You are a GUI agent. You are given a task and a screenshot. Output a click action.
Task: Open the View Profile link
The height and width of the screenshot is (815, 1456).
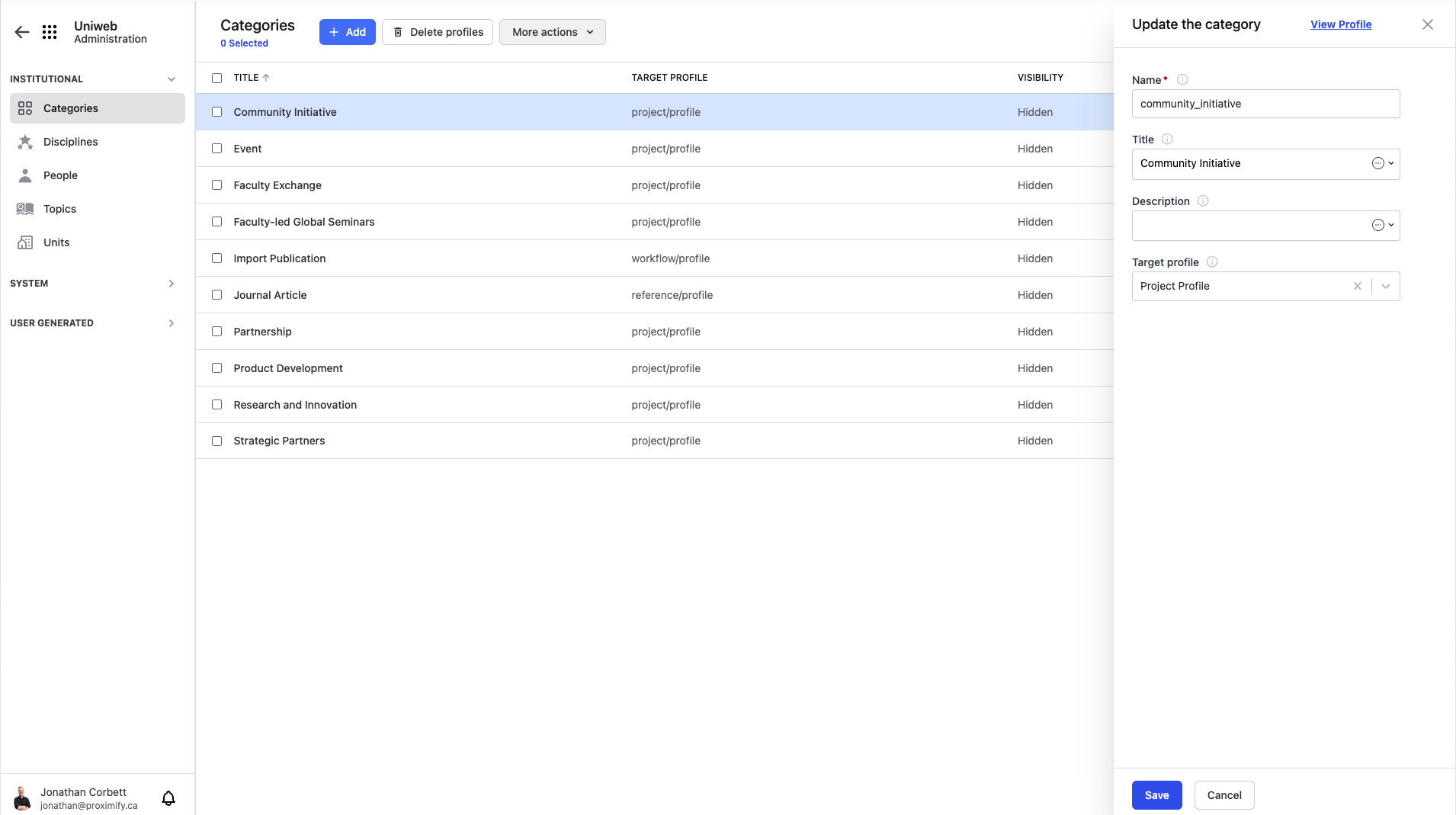(x=1340, y=24)
